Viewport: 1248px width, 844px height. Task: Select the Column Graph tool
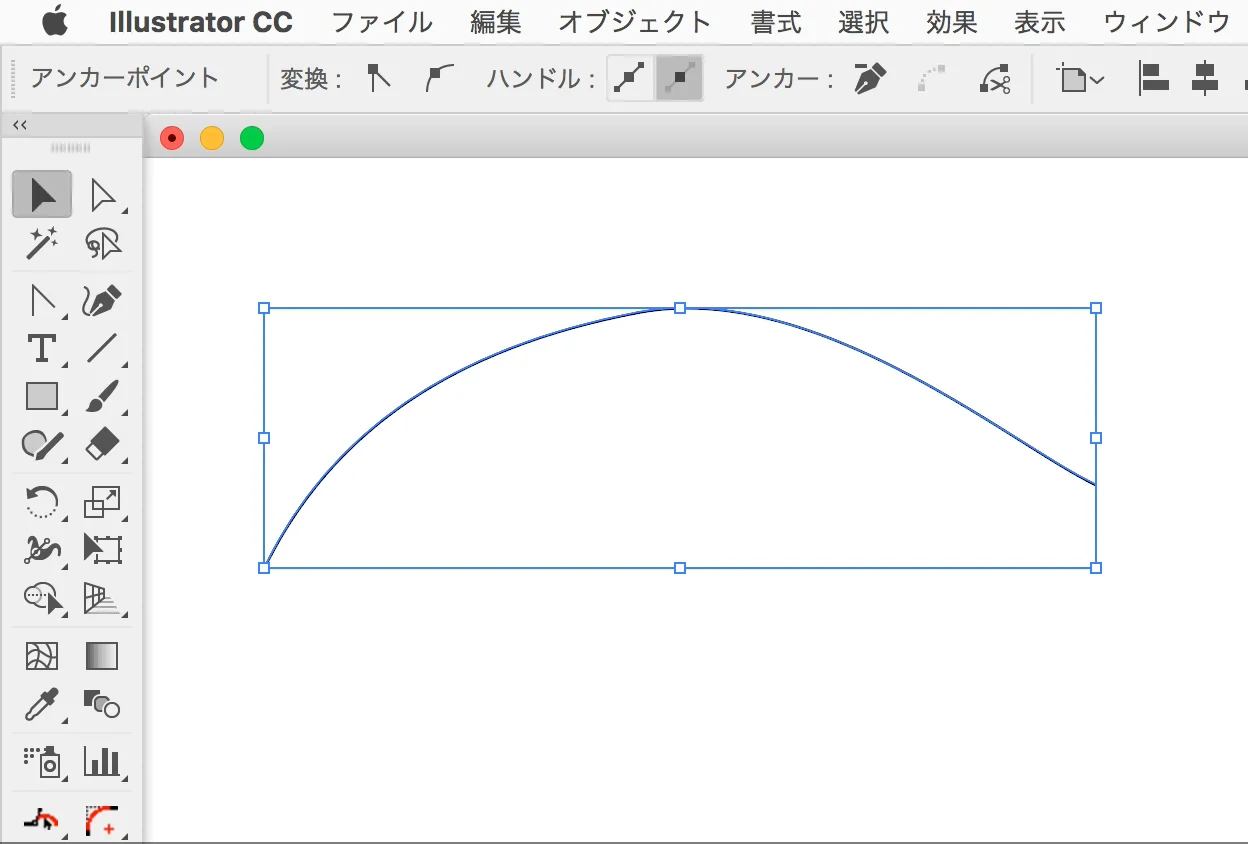click(103, 762)
